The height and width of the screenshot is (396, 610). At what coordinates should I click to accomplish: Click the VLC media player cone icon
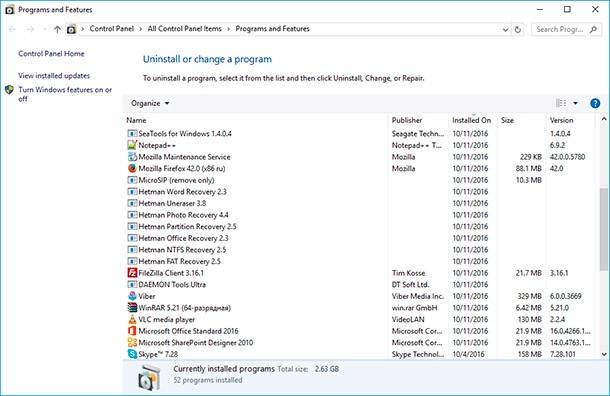pyautogui.click(x=132, y=319)
